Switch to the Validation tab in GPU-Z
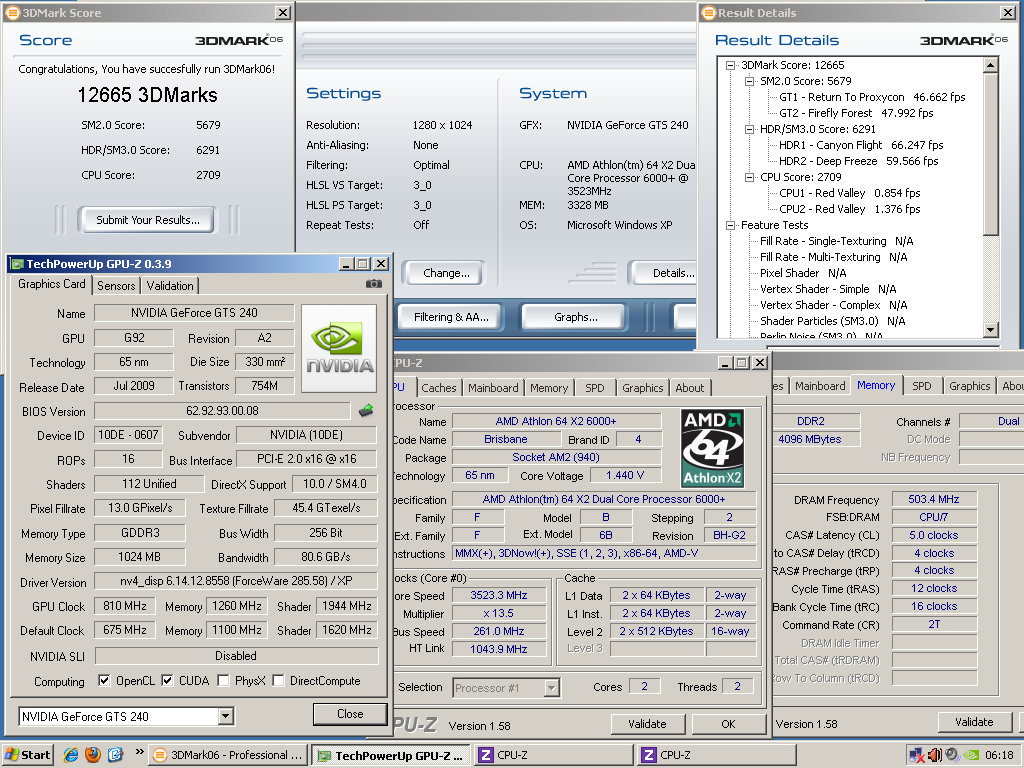Screen dimensions: 1024x768 (x=170, y=285)
